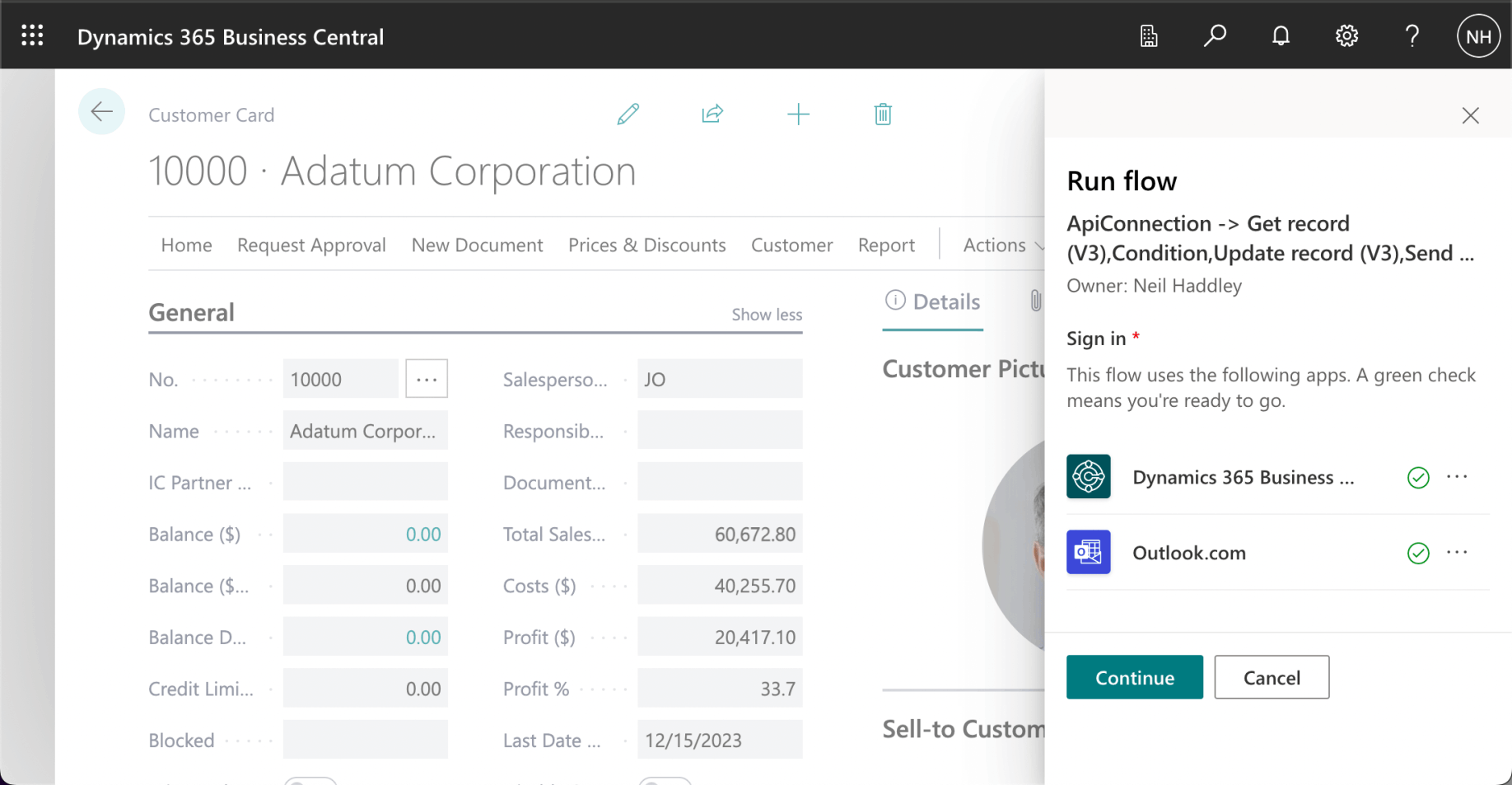Open notifications bell
This screenshot has width=1512, height=785.
(1281, 36)
